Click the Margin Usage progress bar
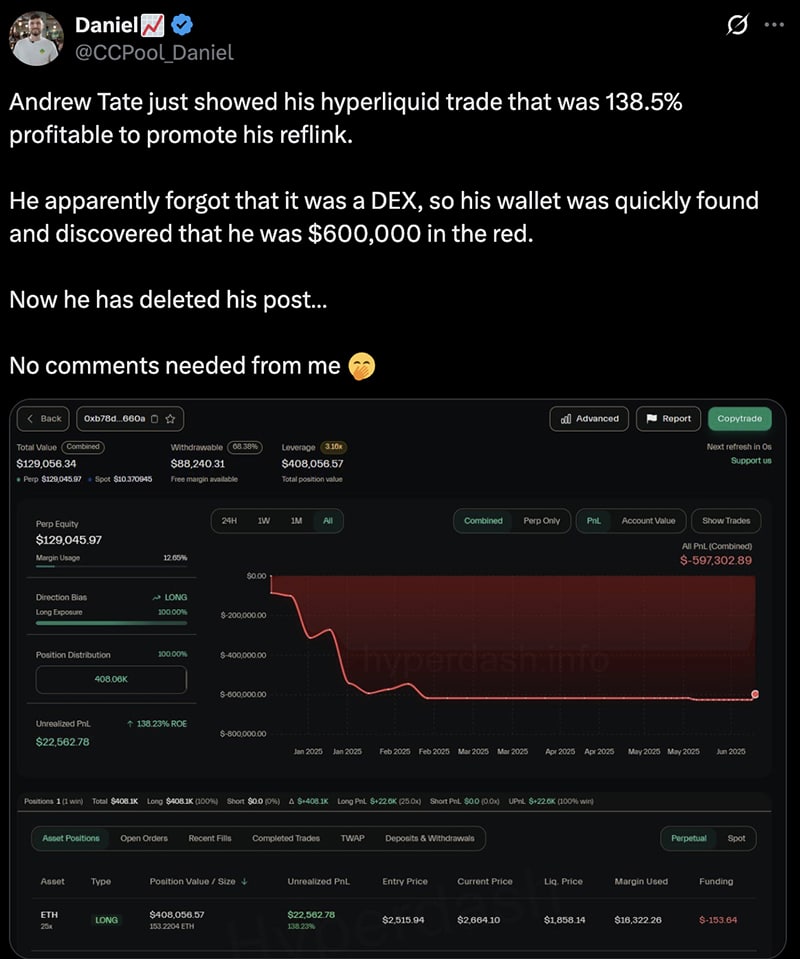The image size is (800, 959). [112, 566]
